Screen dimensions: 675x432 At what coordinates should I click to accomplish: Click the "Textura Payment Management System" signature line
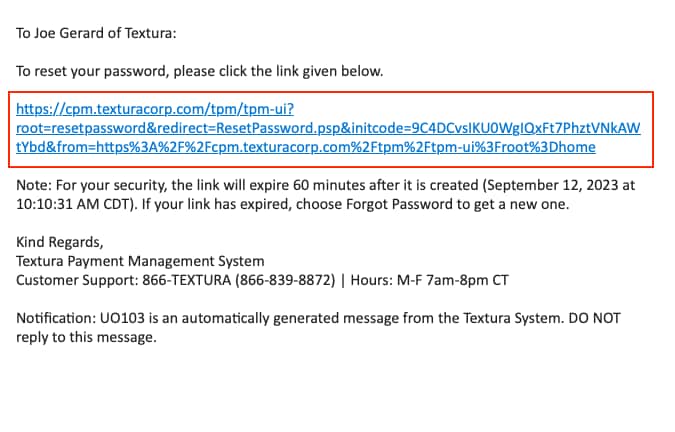140,261
